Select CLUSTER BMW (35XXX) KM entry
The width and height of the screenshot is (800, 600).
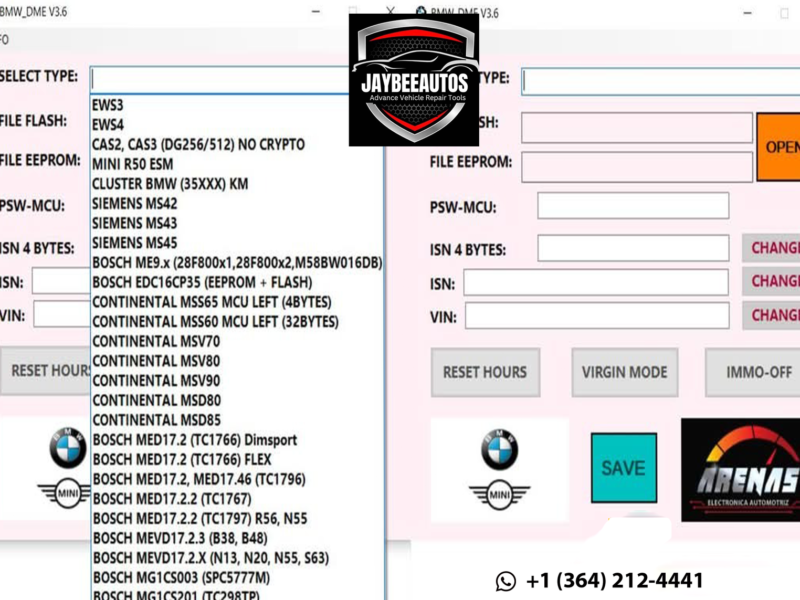170,184
